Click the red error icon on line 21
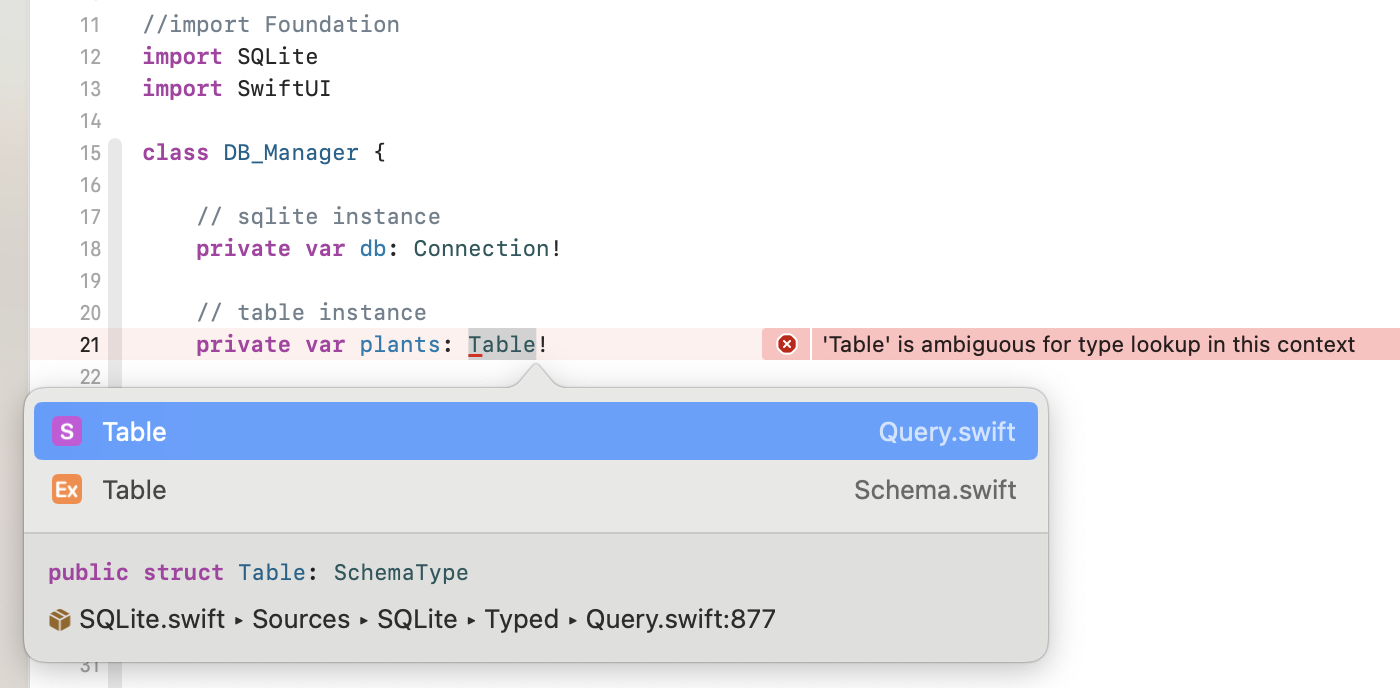1400x688 pixels. [787, 344]
